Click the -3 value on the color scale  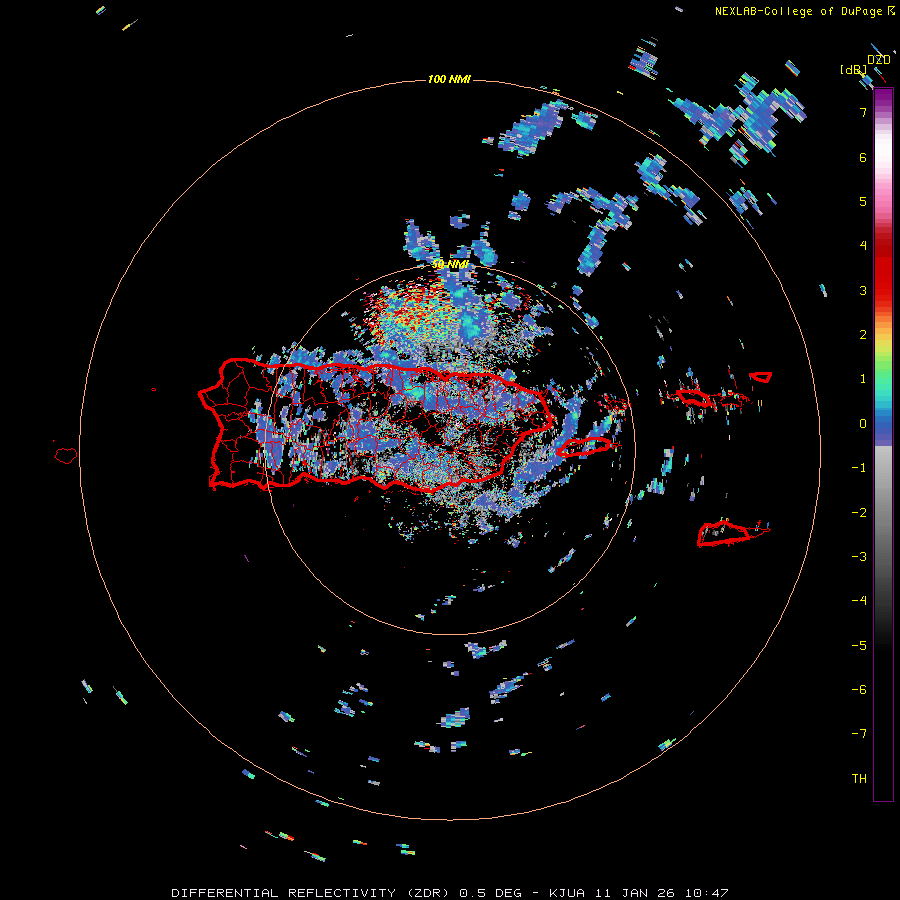[x=859, y=556]
